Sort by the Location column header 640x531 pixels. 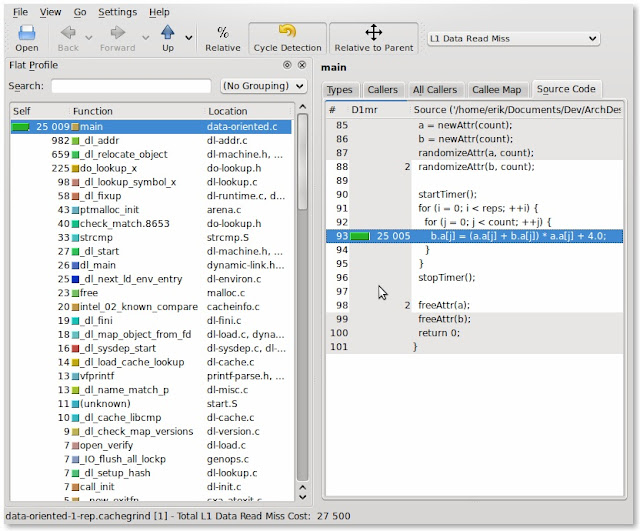coord(249,111)
